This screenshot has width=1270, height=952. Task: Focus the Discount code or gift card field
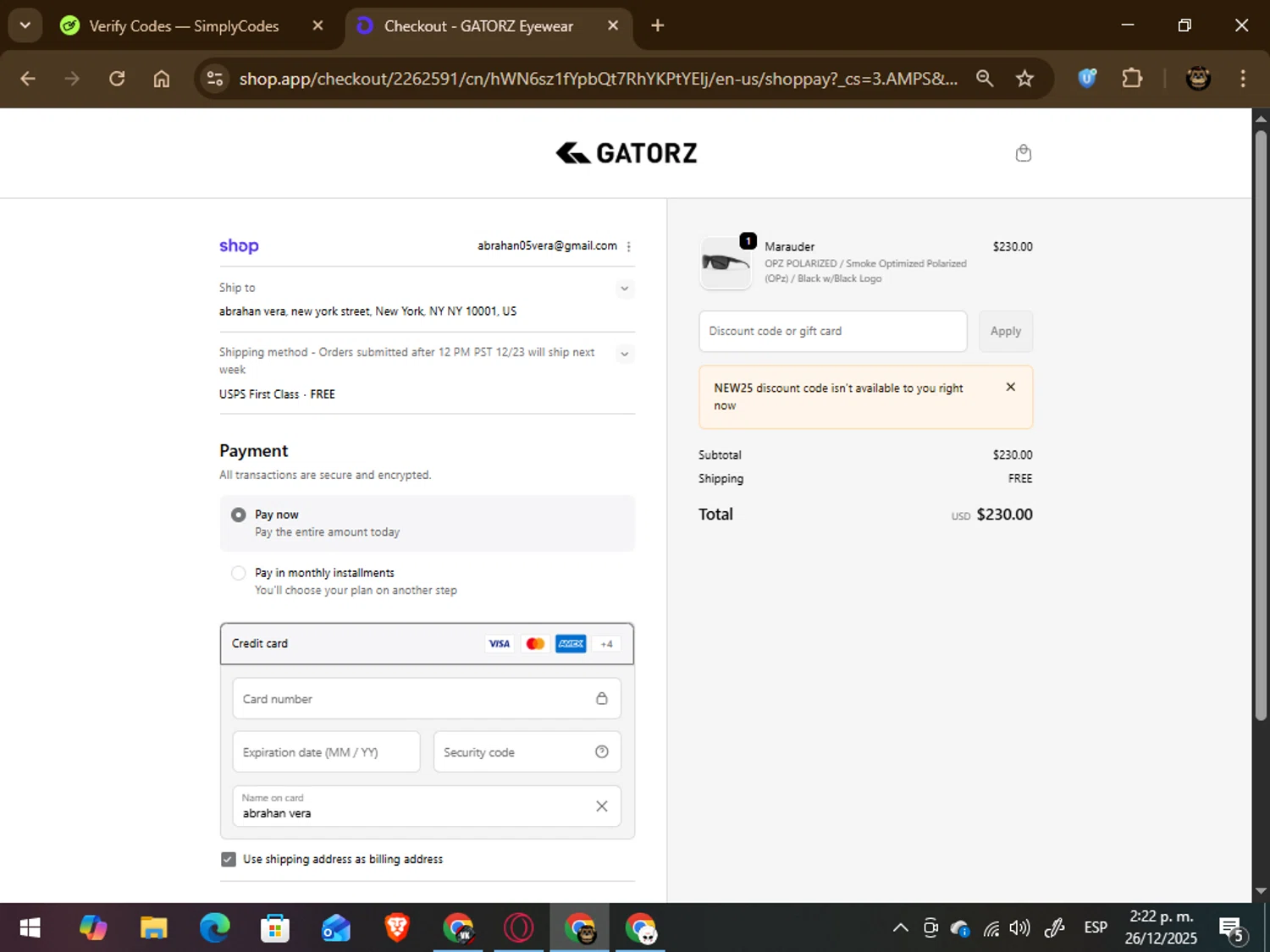point(833,331)
